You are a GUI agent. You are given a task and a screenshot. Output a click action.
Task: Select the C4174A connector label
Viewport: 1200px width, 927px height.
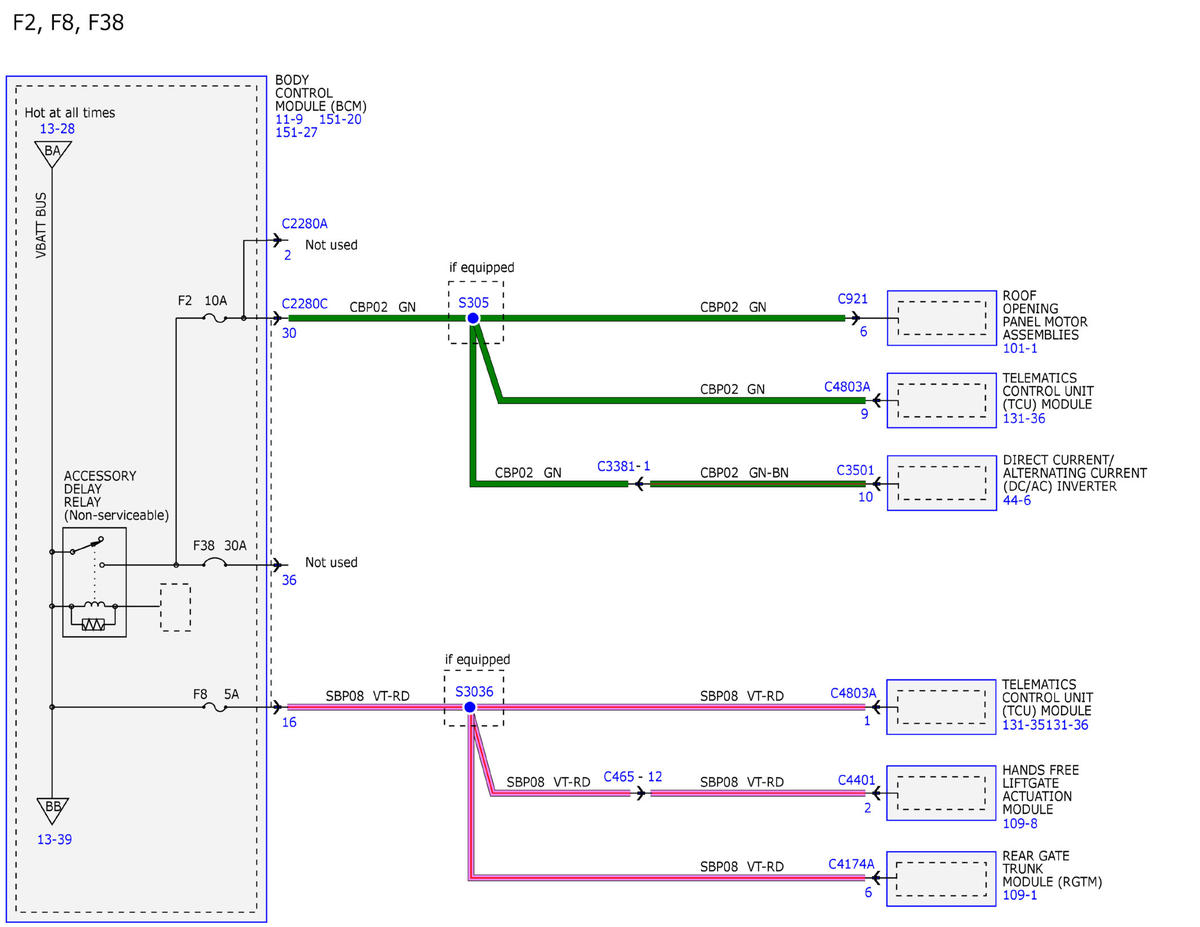(851, 863)
